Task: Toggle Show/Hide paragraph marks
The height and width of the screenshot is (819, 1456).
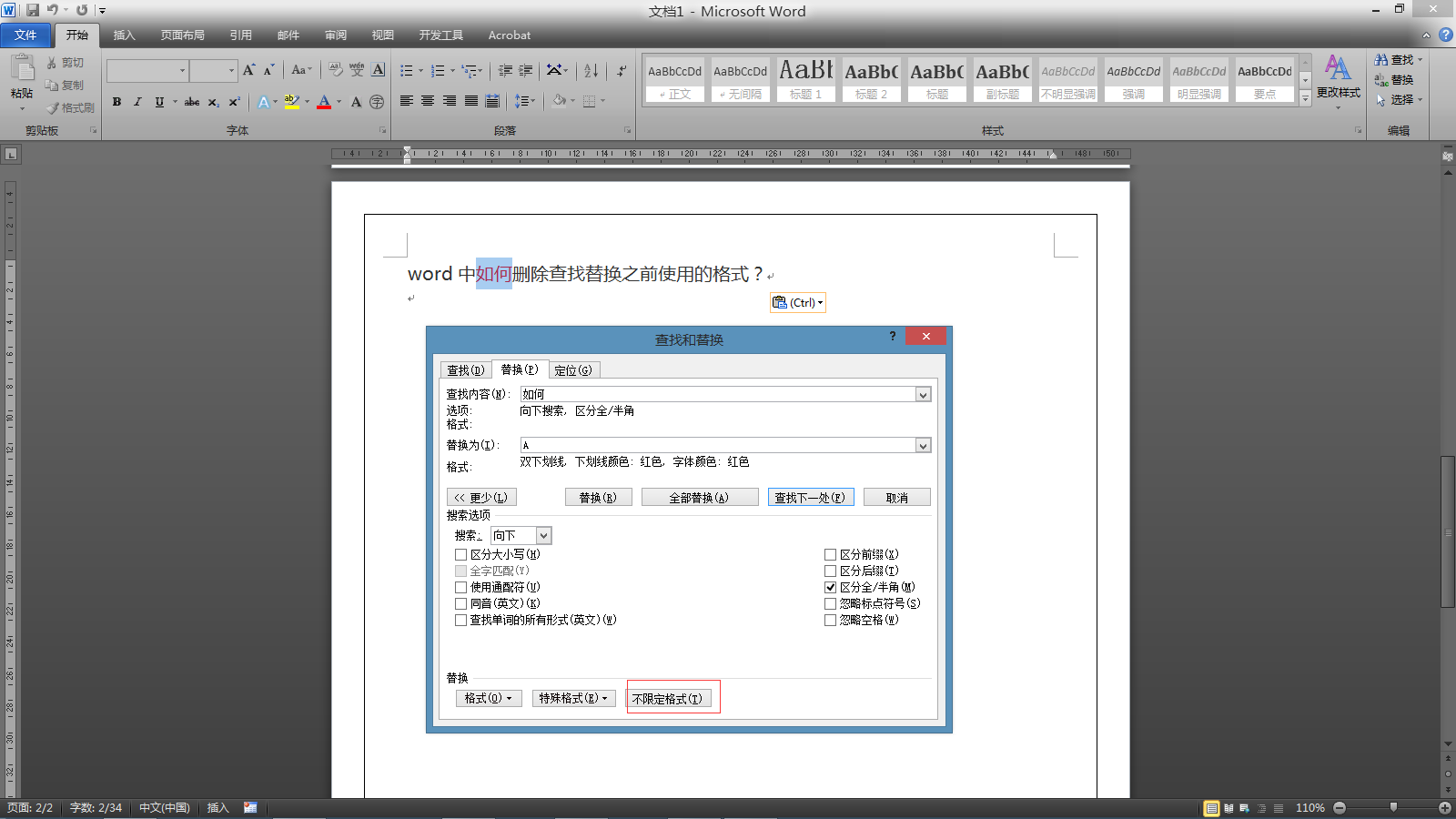Action: (622, 70)
